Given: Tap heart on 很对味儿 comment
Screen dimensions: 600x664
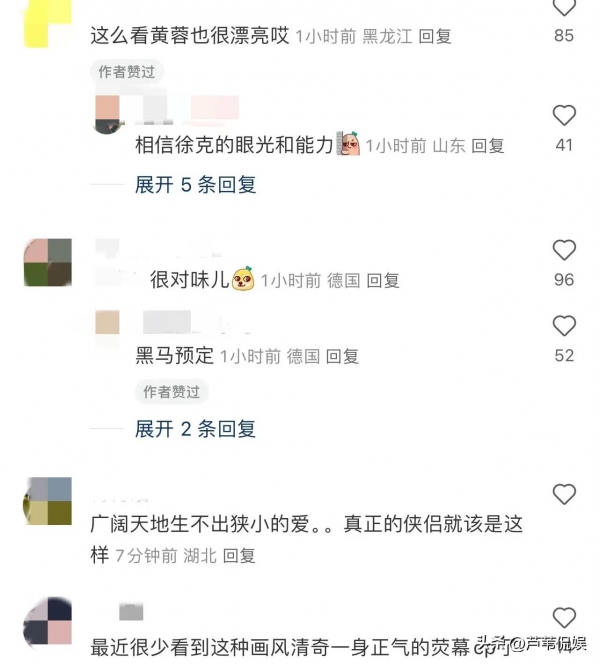Looking at the screenshot, I should coord(564,250).
